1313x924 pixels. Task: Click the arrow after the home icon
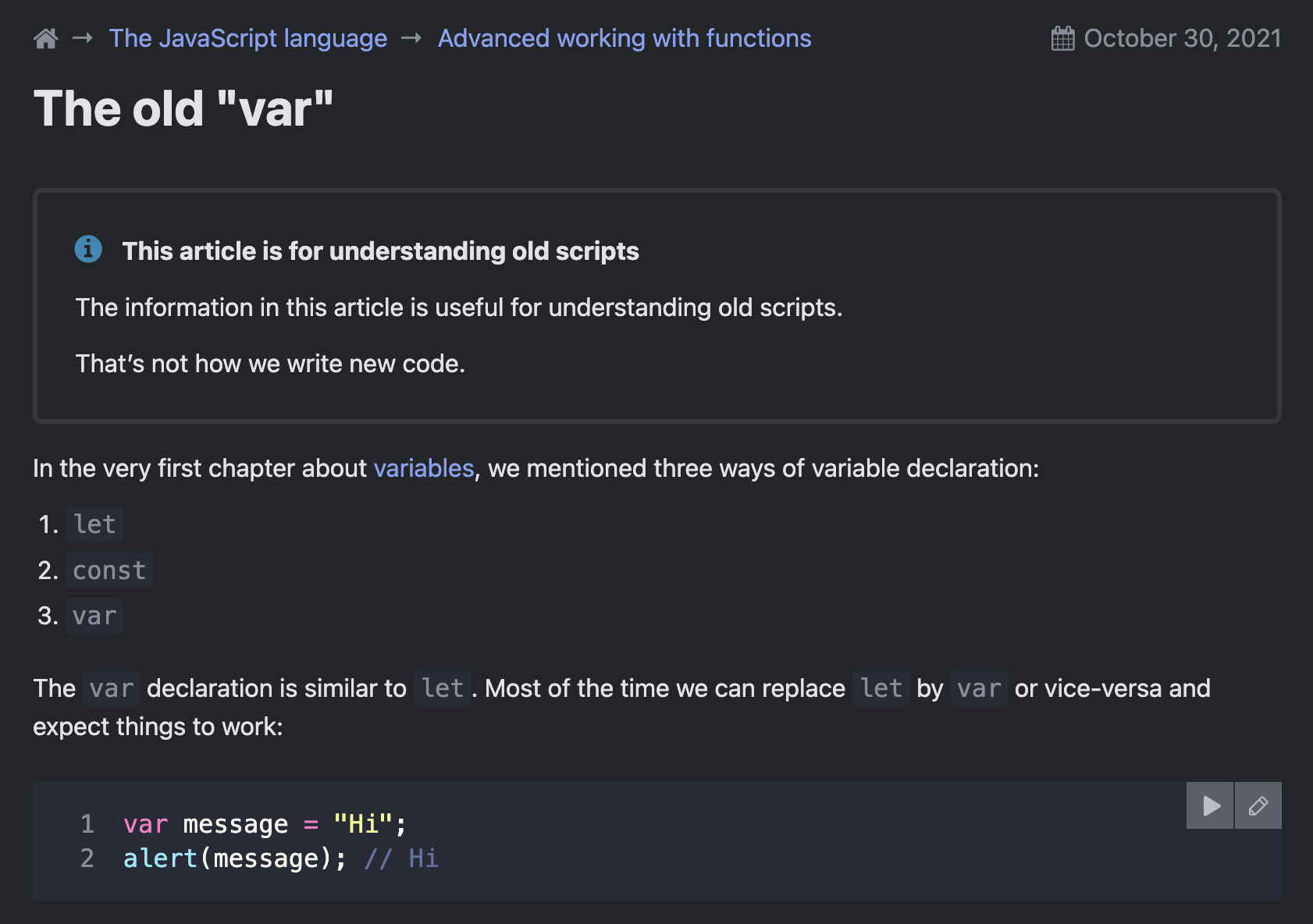click(83, 38)
